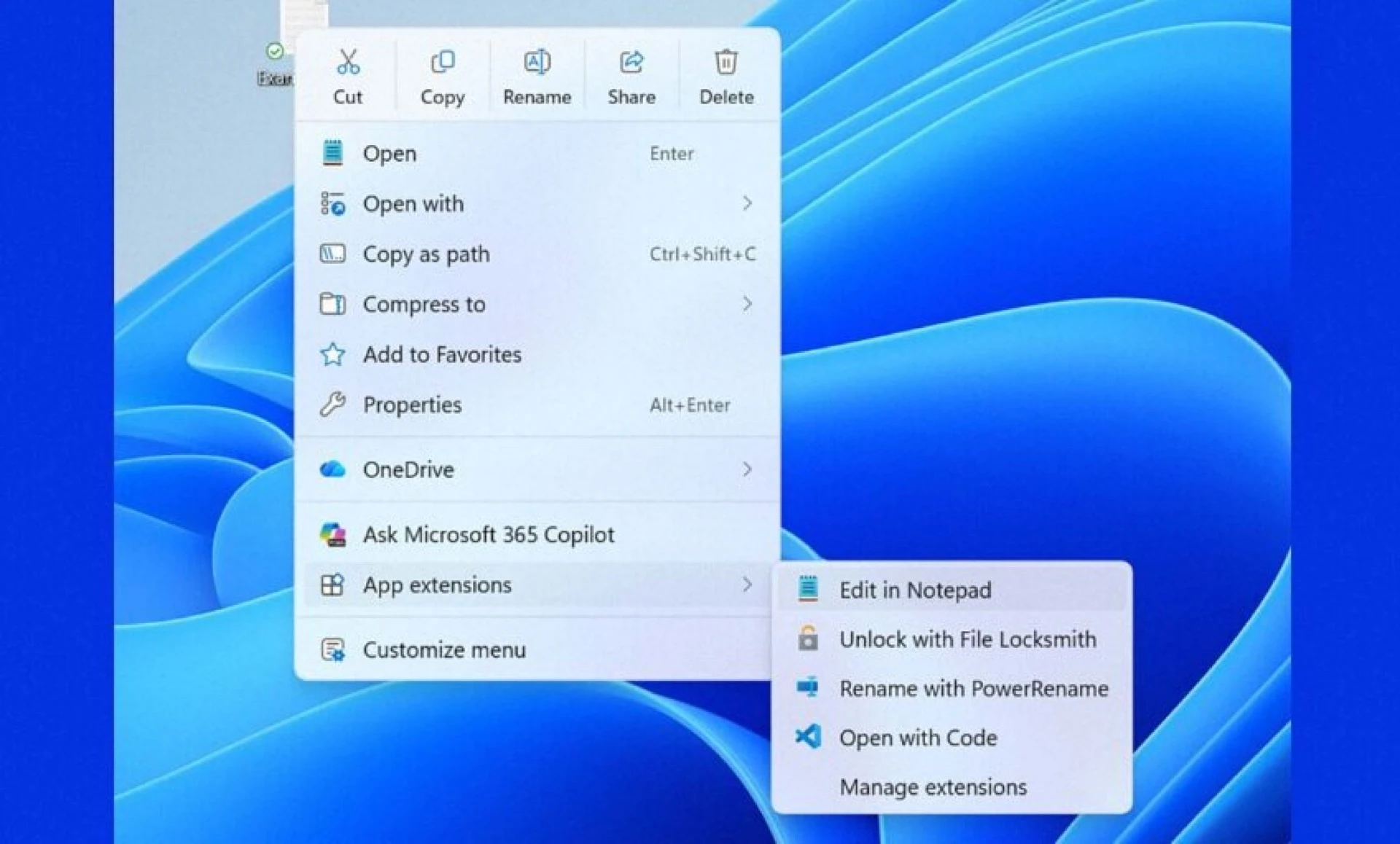
Task: Choose Open with Code
Action: pyautogui.click(x=952, y=737)
